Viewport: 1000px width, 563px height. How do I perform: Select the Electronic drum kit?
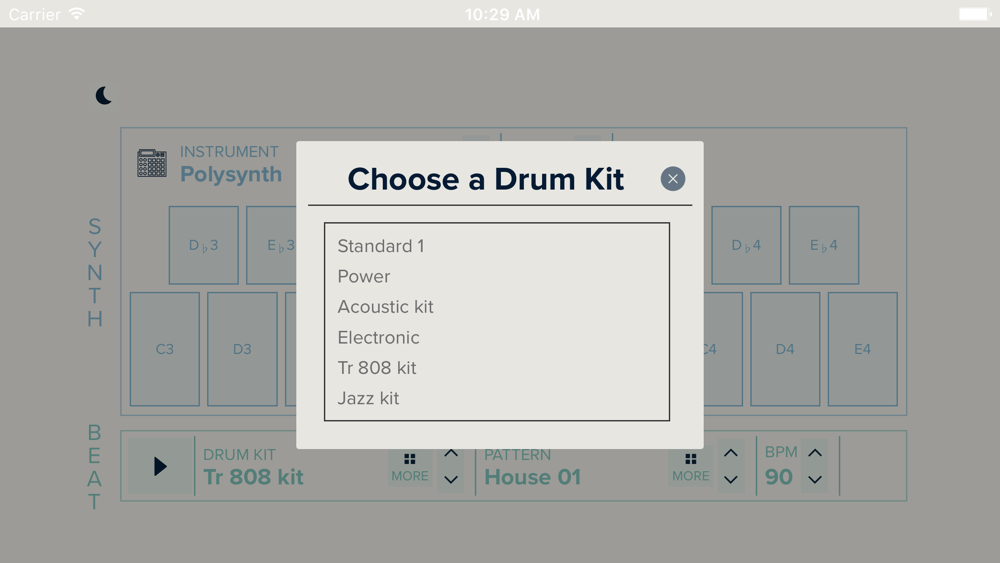497,338
